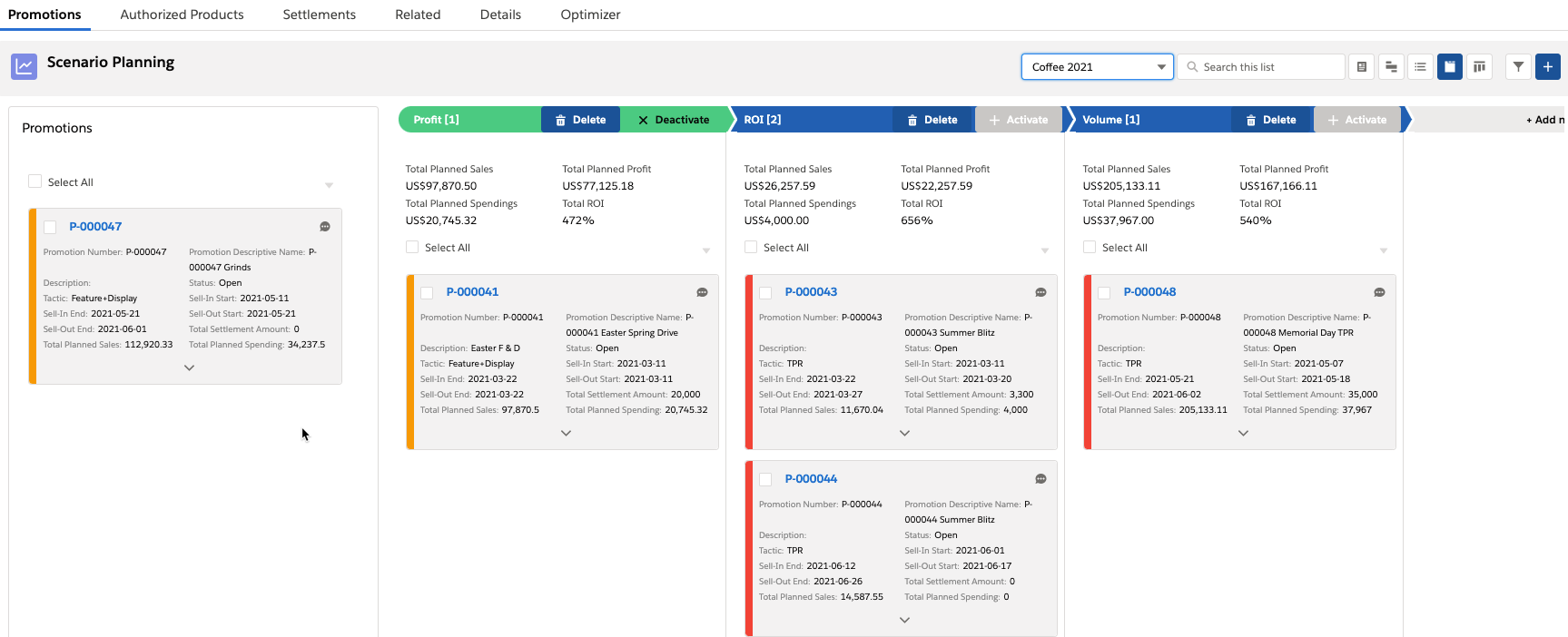Expand the P-000048 card details chevron
The height and width of the screenshot is (637, 1568).
tap(1243, 433)
